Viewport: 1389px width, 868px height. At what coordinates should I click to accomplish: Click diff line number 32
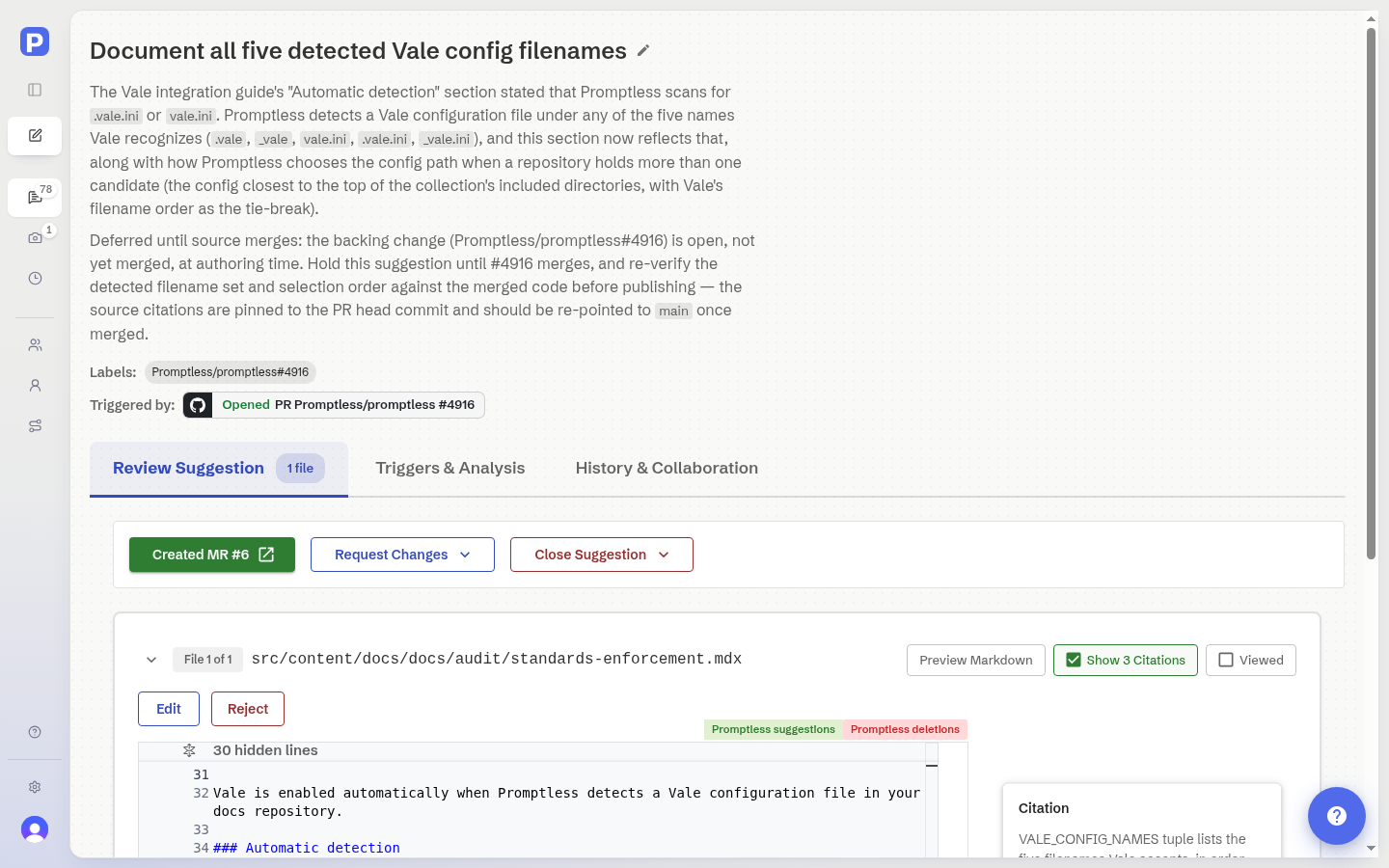[x=201, y=793]
